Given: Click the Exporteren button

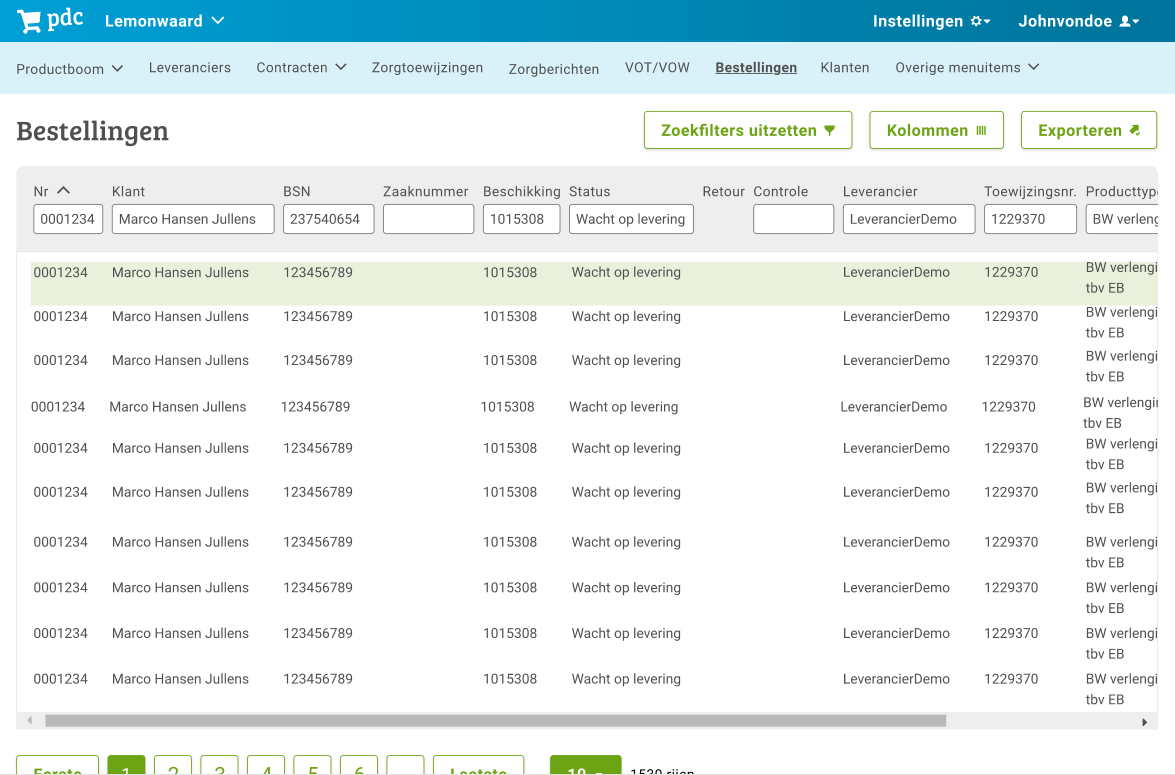Looking at the screenshot, I should pyautogui.click(x=1088, y=131).
